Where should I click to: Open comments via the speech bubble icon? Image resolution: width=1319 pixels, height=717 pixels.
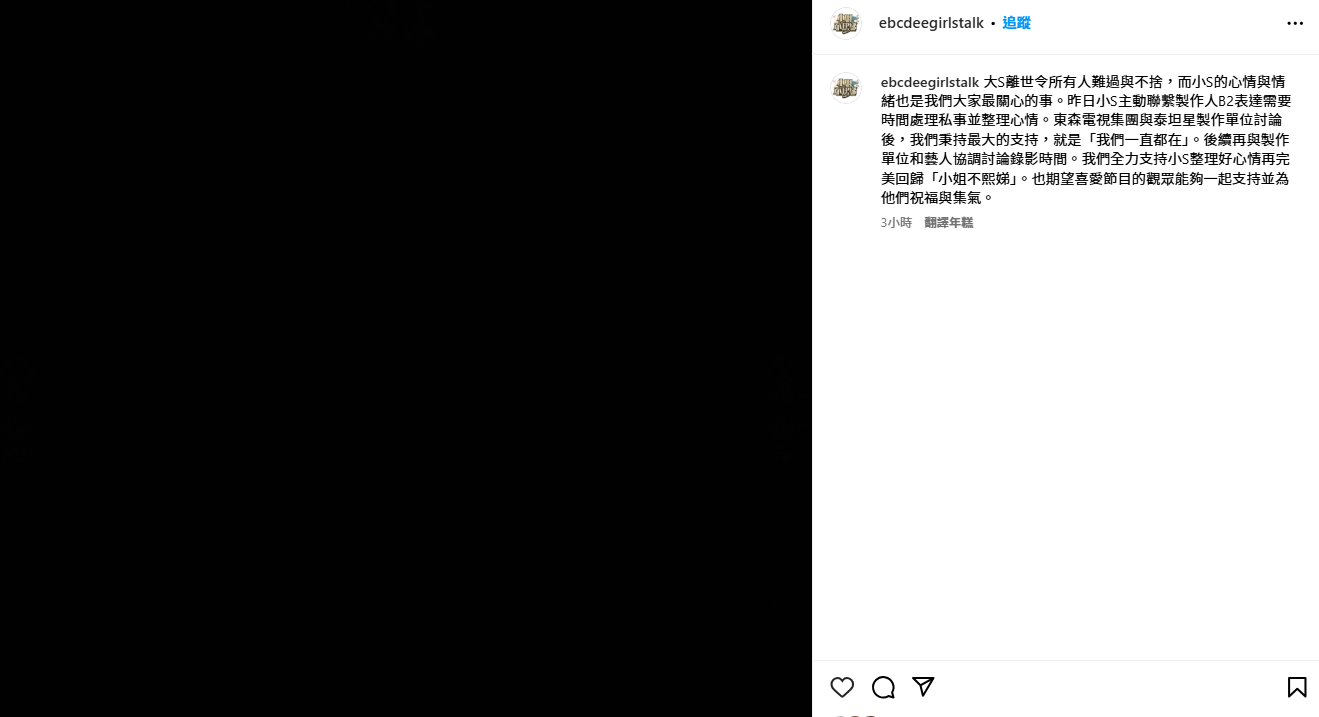click(x=883, y=687)
